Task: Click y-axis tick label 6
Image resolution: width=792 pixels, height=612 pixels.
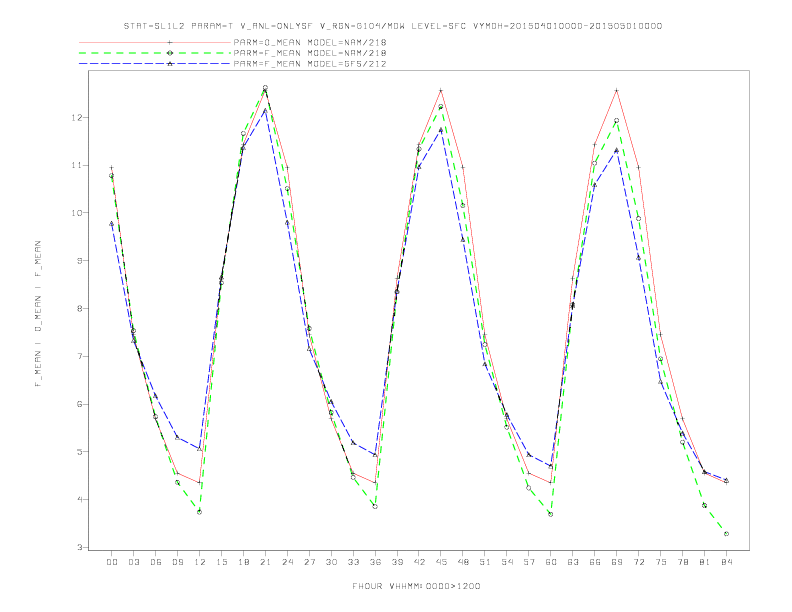Action: point(79,404)
